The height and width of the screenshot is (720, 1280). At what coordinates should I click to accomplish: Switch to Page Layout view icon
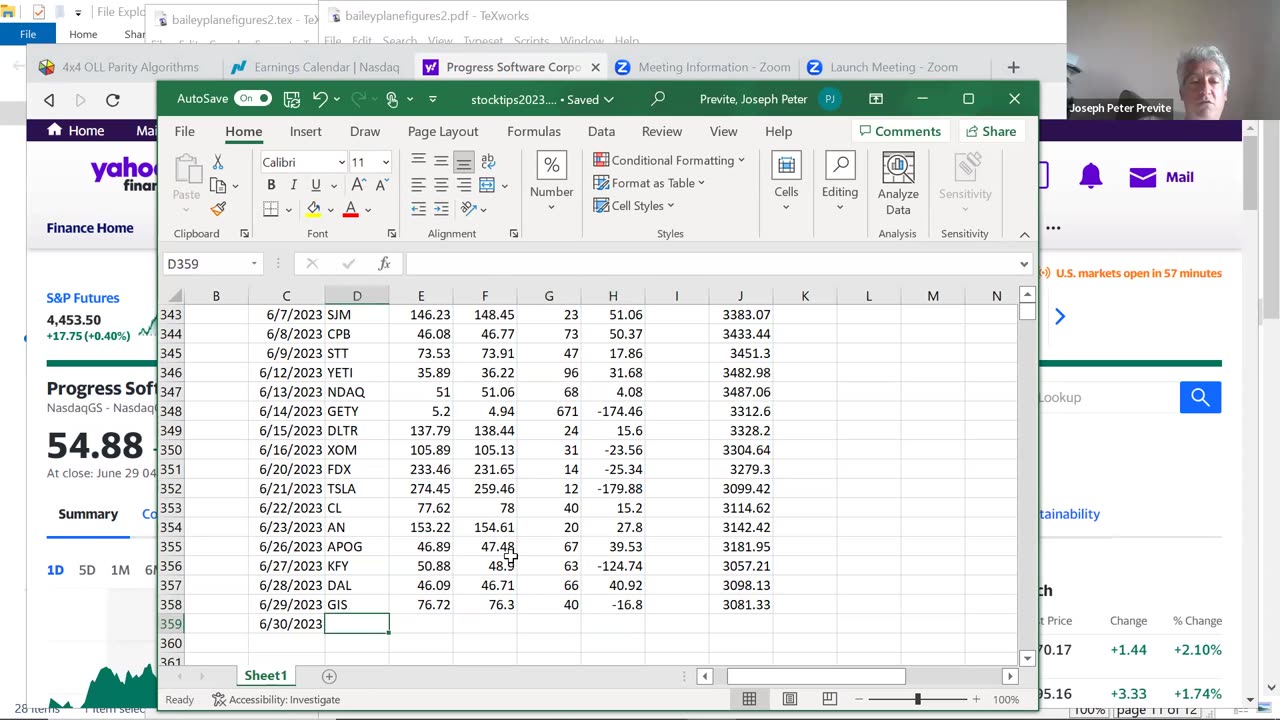click(789, 699)
